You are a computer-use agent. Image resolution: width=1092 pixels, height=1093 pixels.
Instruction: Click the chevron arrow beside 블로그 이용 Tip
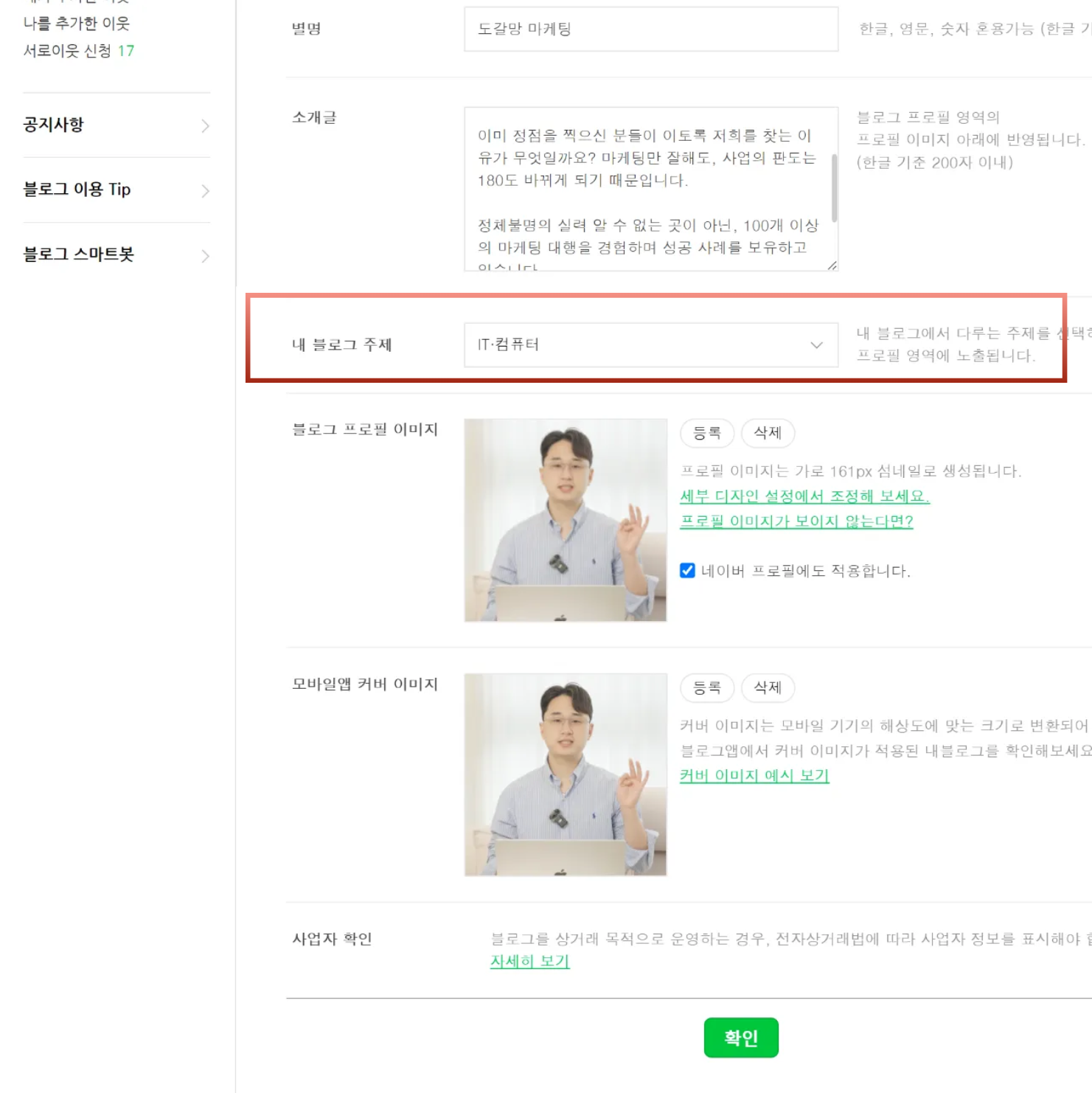pyautogui.click(x=205, y=191)
